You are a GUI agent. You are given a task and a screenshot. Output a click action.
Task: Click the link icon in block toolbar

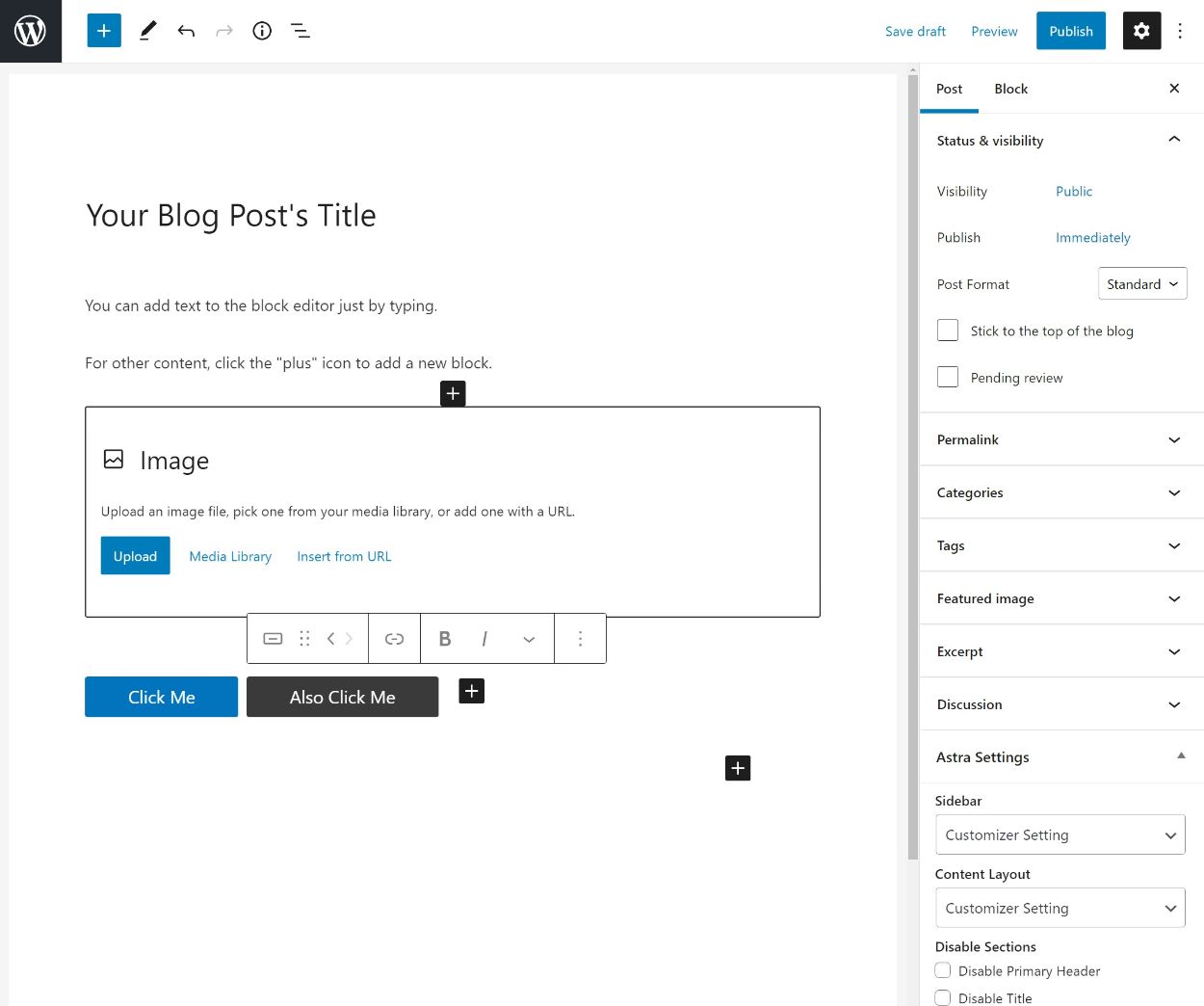(x=394, y=638)
